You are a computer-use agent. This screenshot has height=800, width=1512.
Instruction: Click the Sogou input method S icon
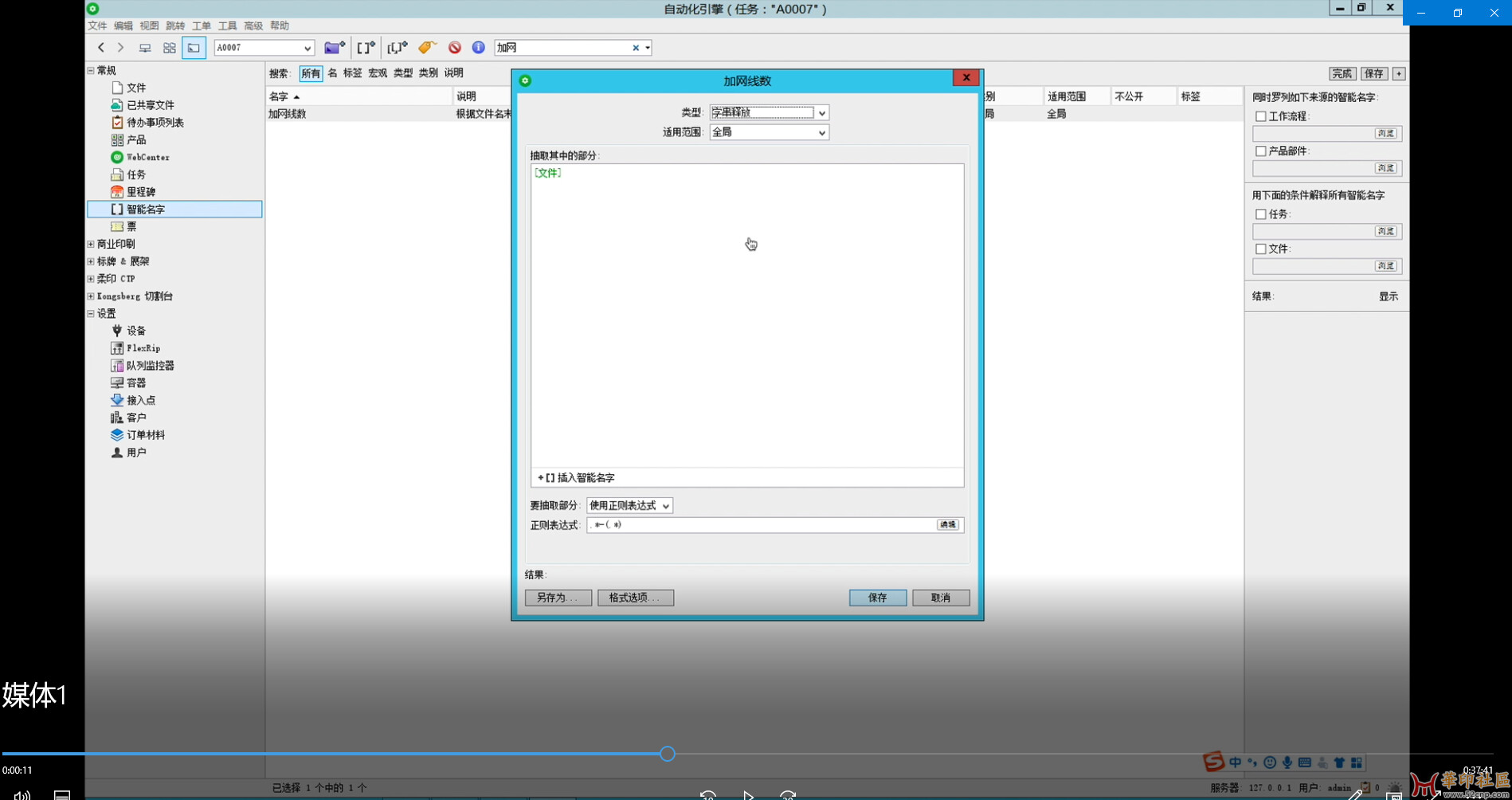coord(1213,762)
